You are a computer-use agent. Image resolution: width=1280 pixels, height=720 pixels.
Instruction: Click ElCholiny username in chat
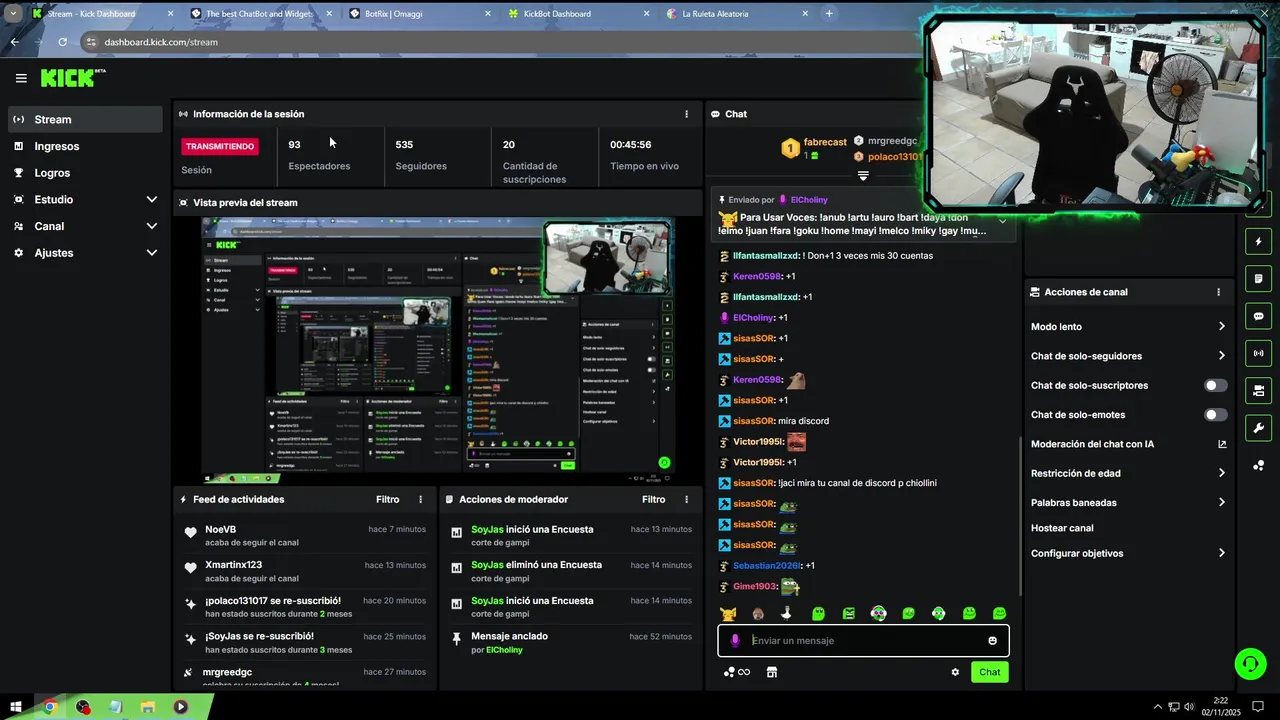(x=753, y=317)
